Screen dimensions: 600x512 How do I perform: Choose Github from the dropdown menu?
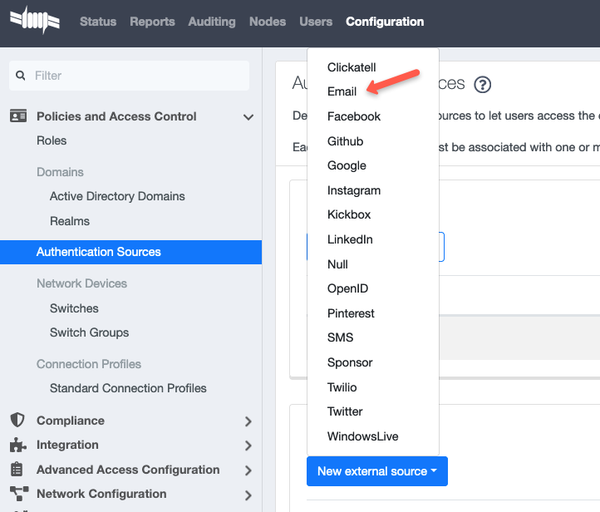[345, 141]
